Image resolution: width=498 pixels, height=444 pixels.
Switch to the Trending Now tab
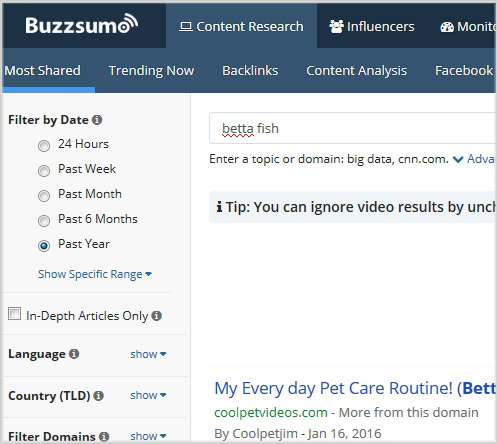click(x=151, y=71)
